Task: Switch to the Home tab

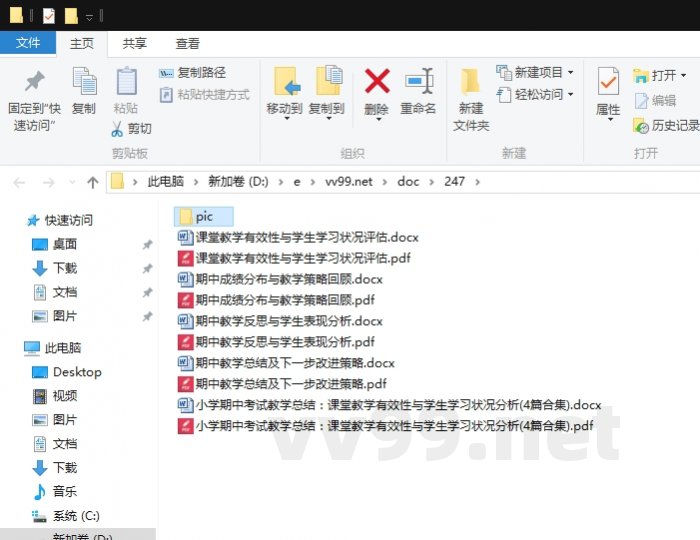Action: click(x=82, y=43)
